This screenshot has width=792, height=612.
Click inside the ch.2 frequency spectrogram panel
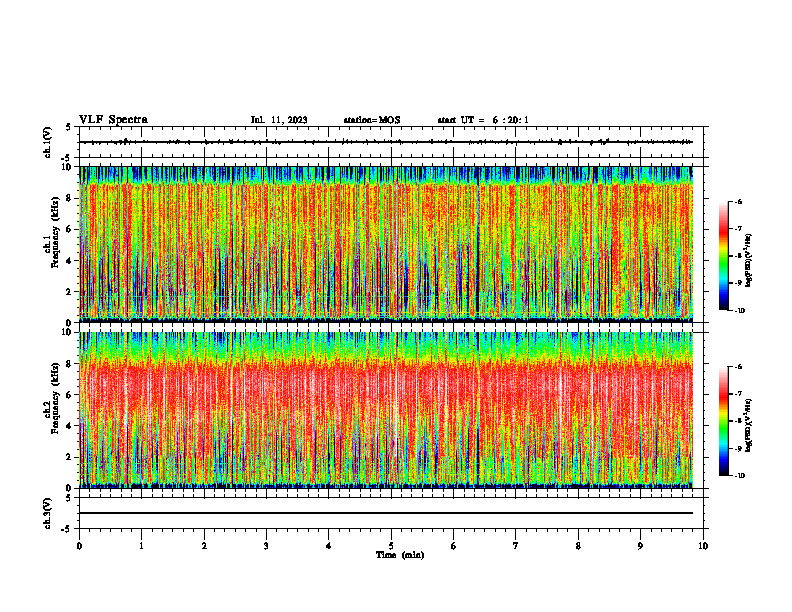386,410
